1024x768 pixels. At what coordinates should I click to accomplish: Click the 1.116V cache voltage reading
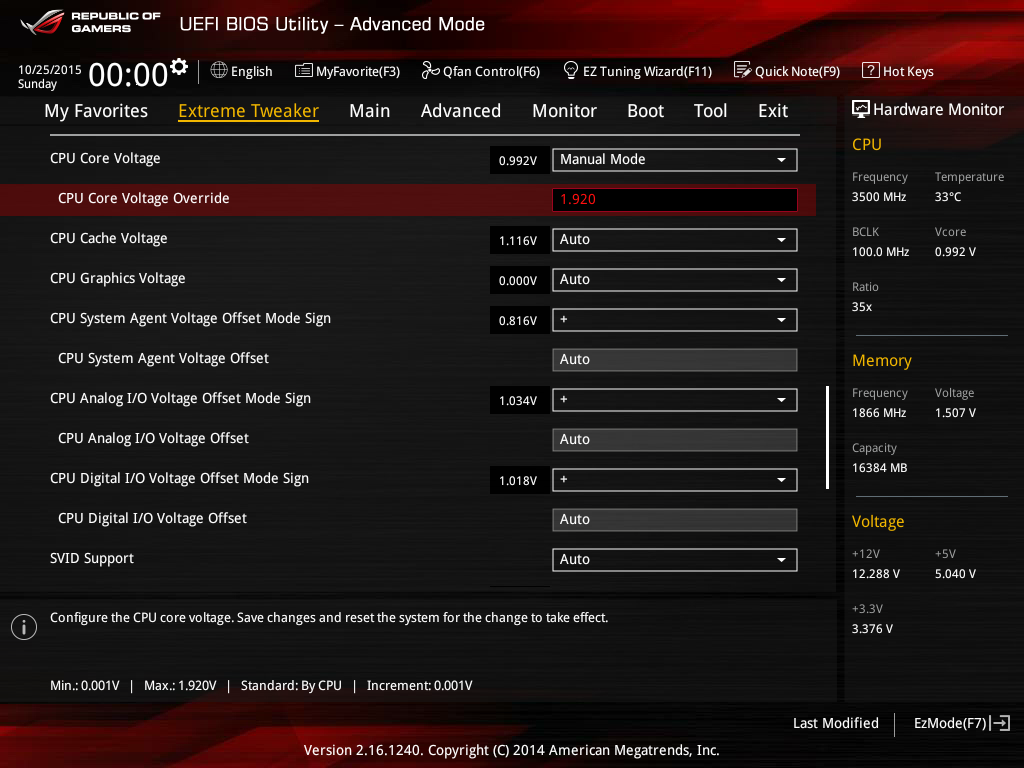(x=519, y=240)
